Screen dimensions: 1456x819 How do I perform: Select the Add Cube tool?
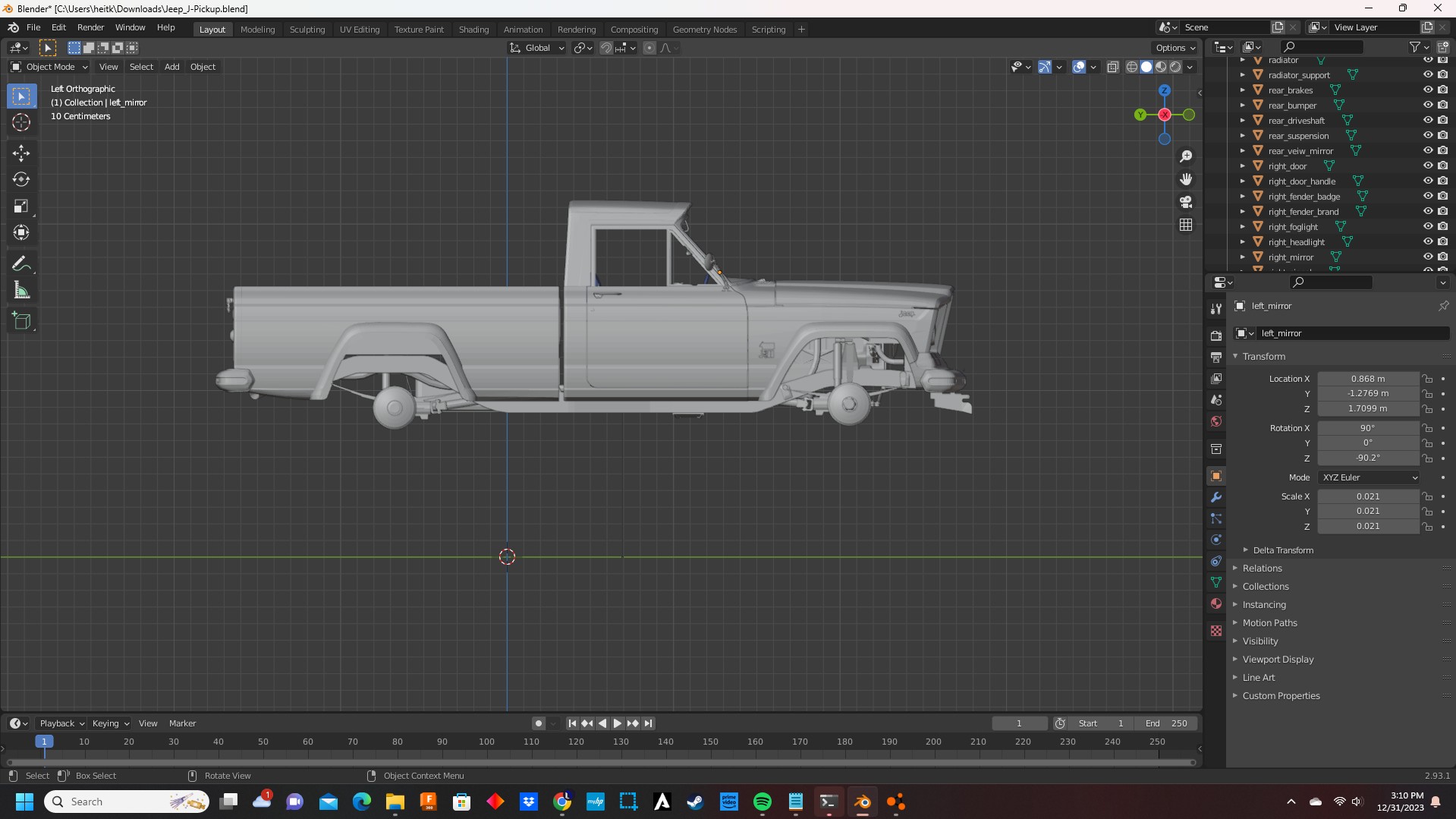(x=21, y=321)
